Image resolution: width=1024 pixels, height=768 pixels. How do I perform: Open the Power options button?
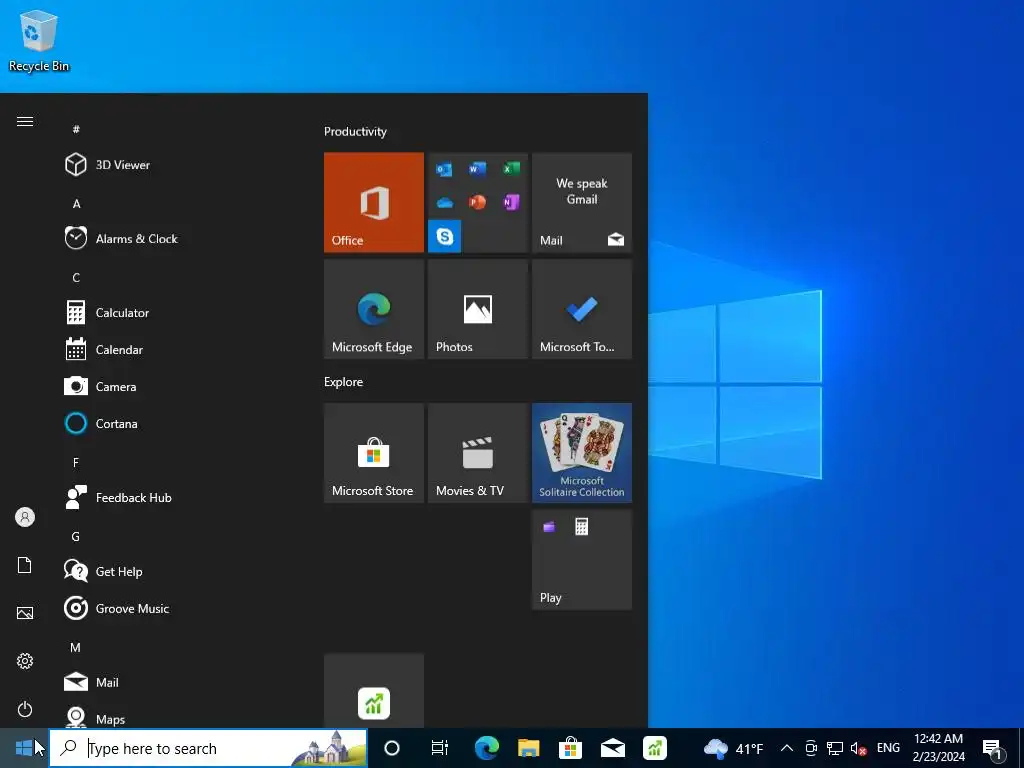point(25,709)
